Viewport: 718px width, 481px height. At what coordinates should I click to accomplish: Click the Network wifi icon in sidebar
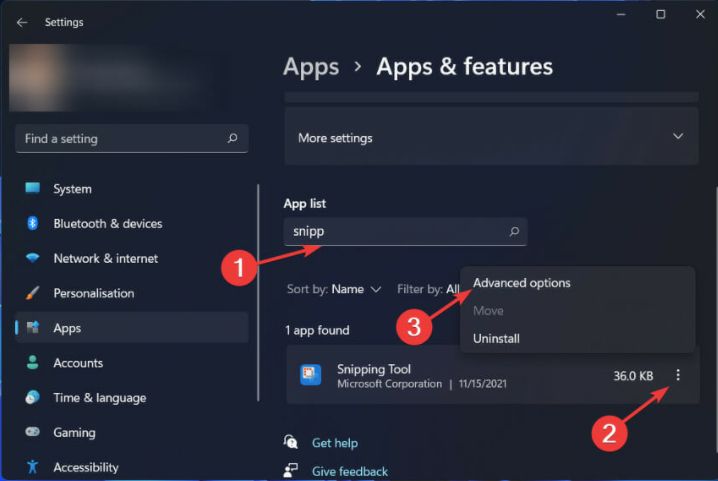(x=33, y=257)
